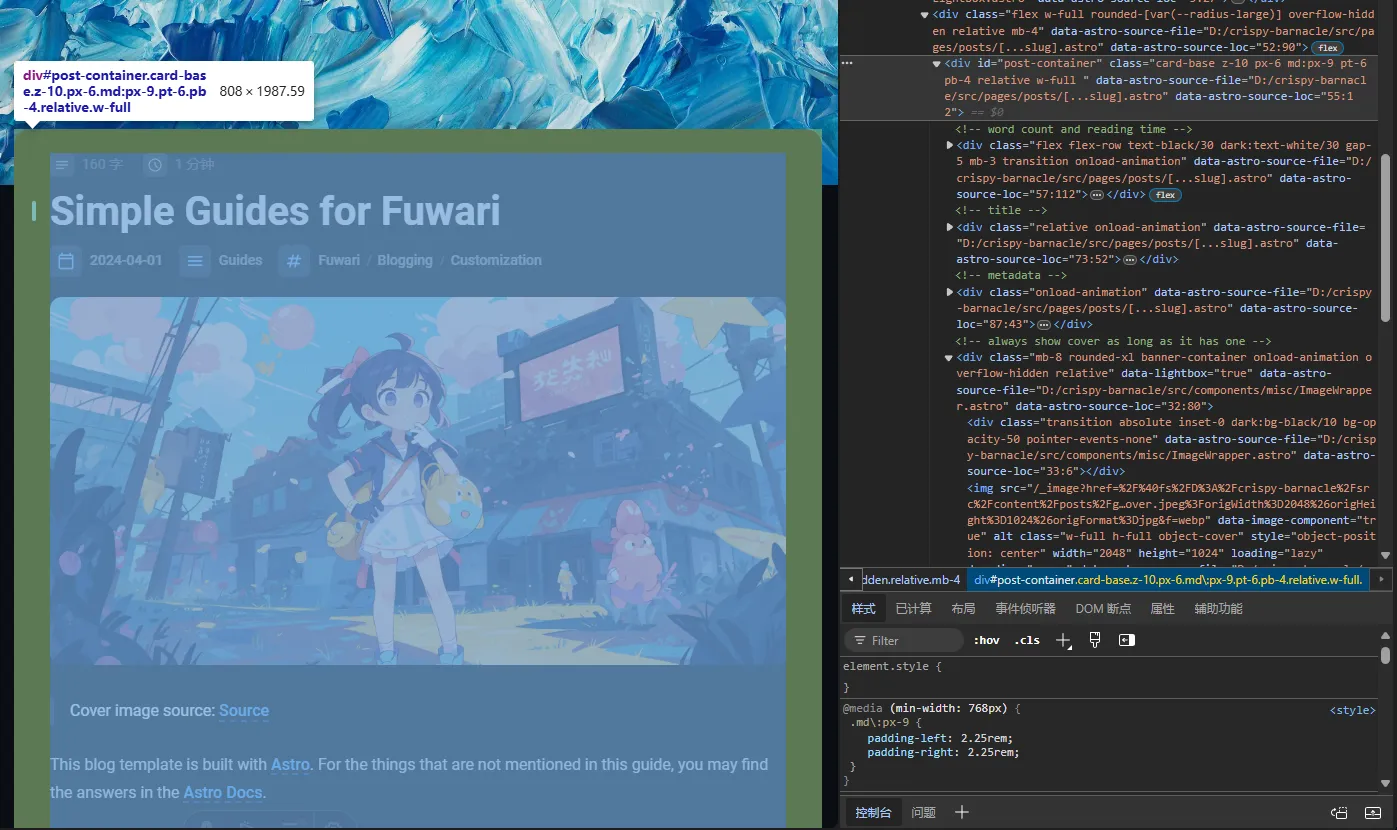1397x830 pixels.
Task: Open the 事件侦听器 tab
Action: 1025,608
